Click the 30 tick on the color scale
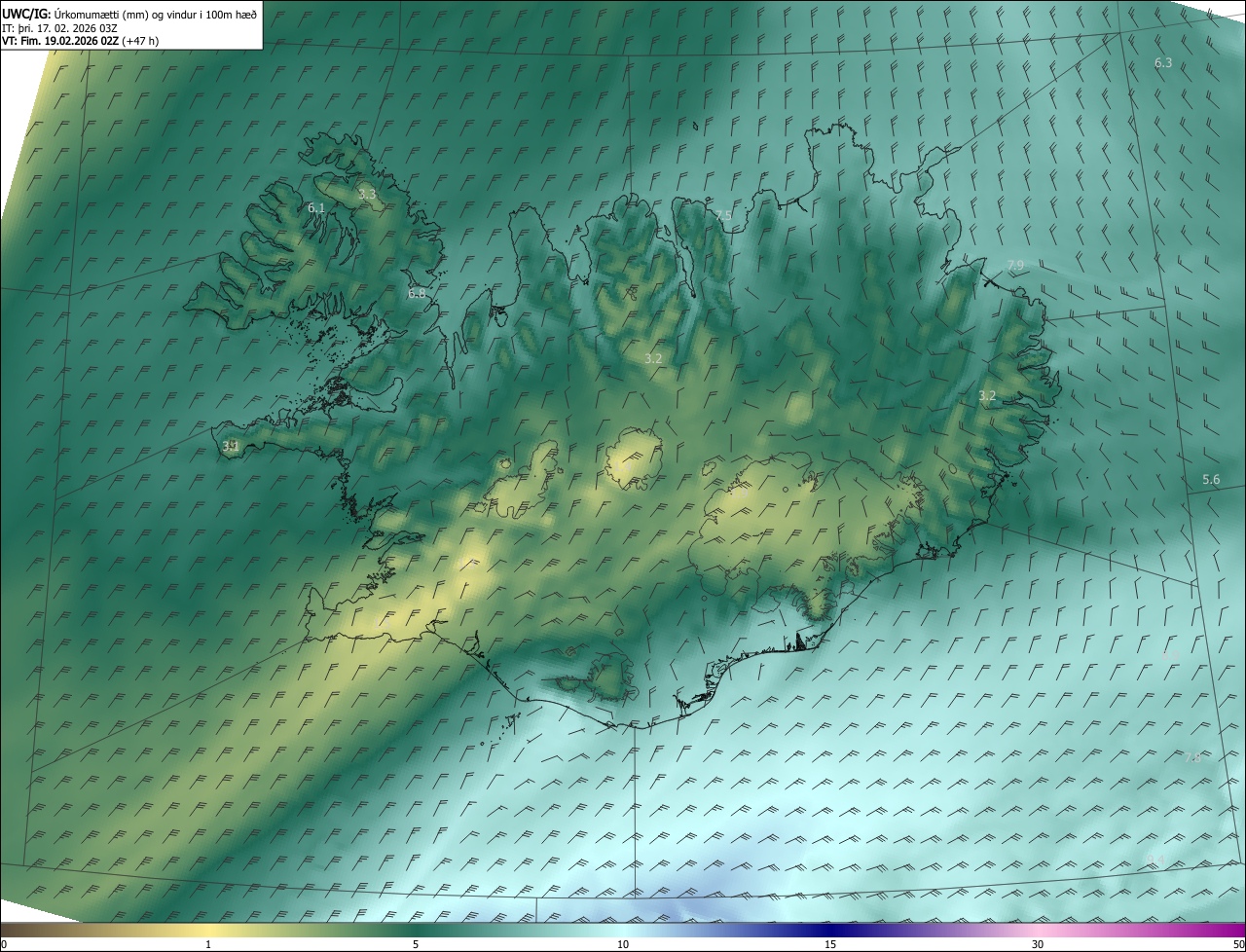This screenshot has width=1246, height=952. (1038, 945)
